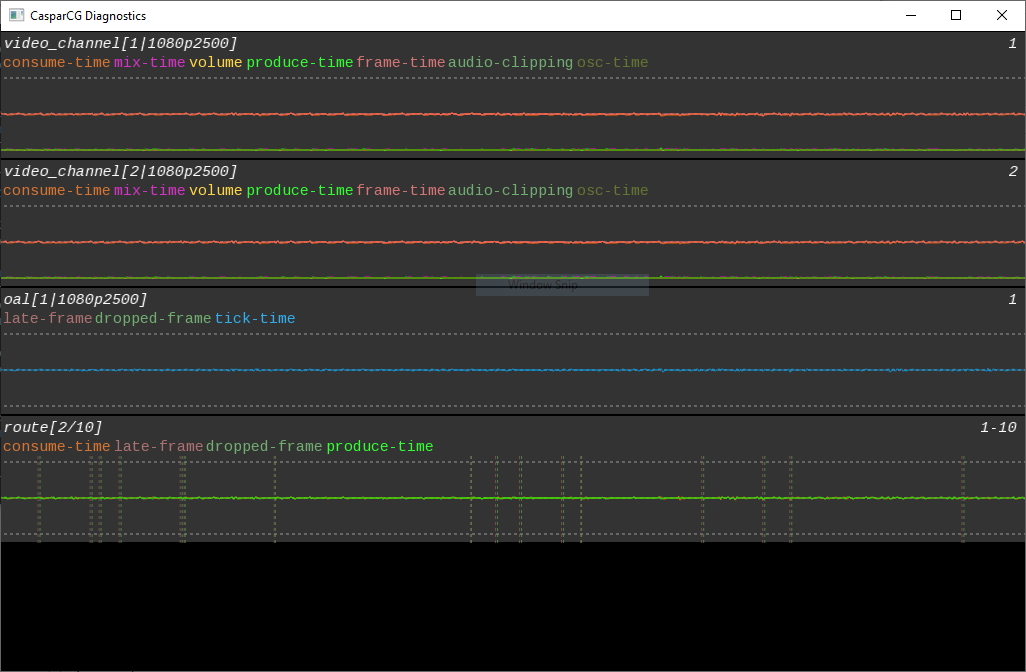
Task: Click frame-time label in video_channel 2 graph
Action: pyautogui.click(x=401, y=190)
